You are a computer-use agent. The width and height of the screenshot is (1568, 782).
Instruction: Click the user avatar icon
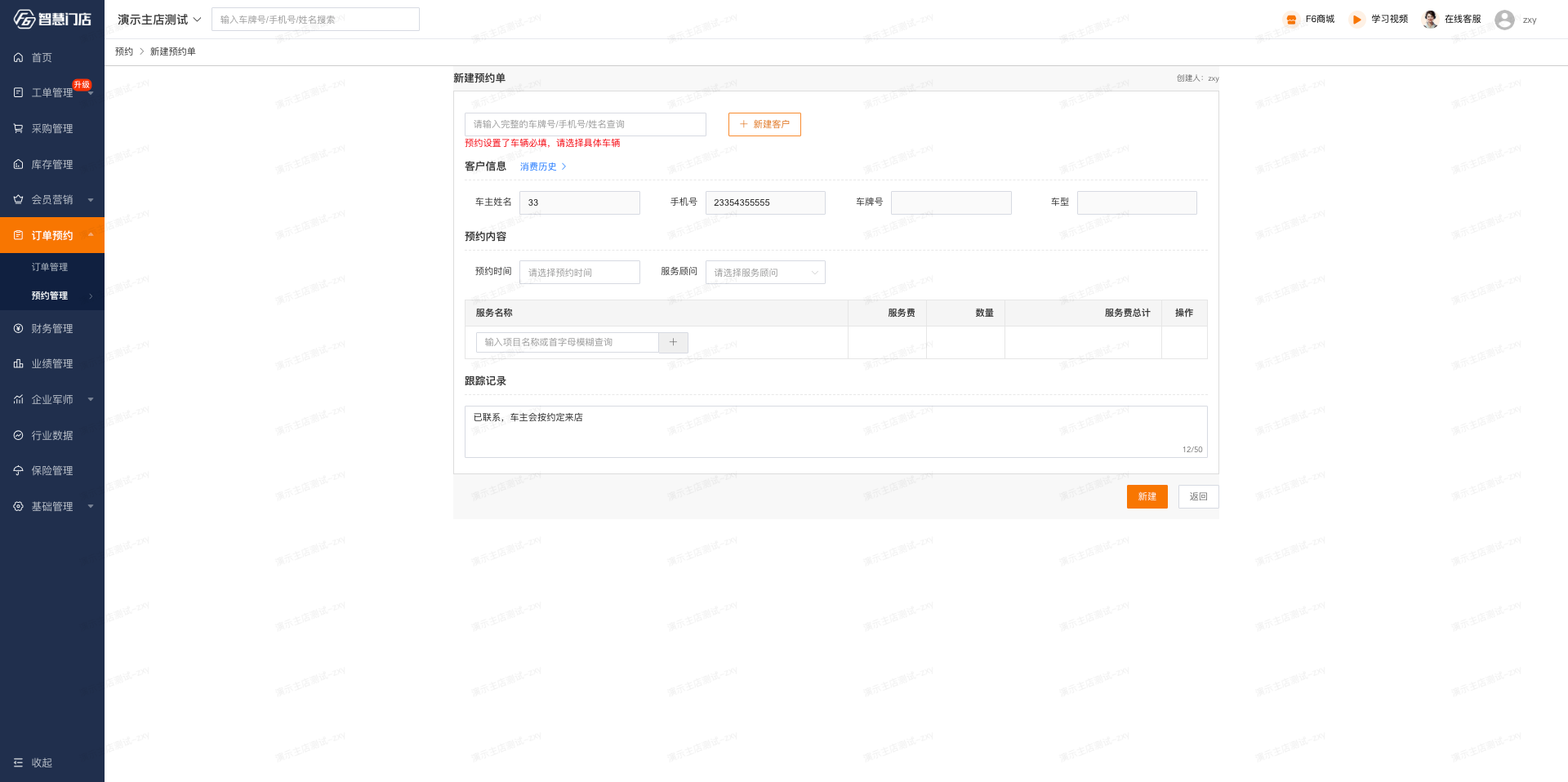coord(1504,20)
